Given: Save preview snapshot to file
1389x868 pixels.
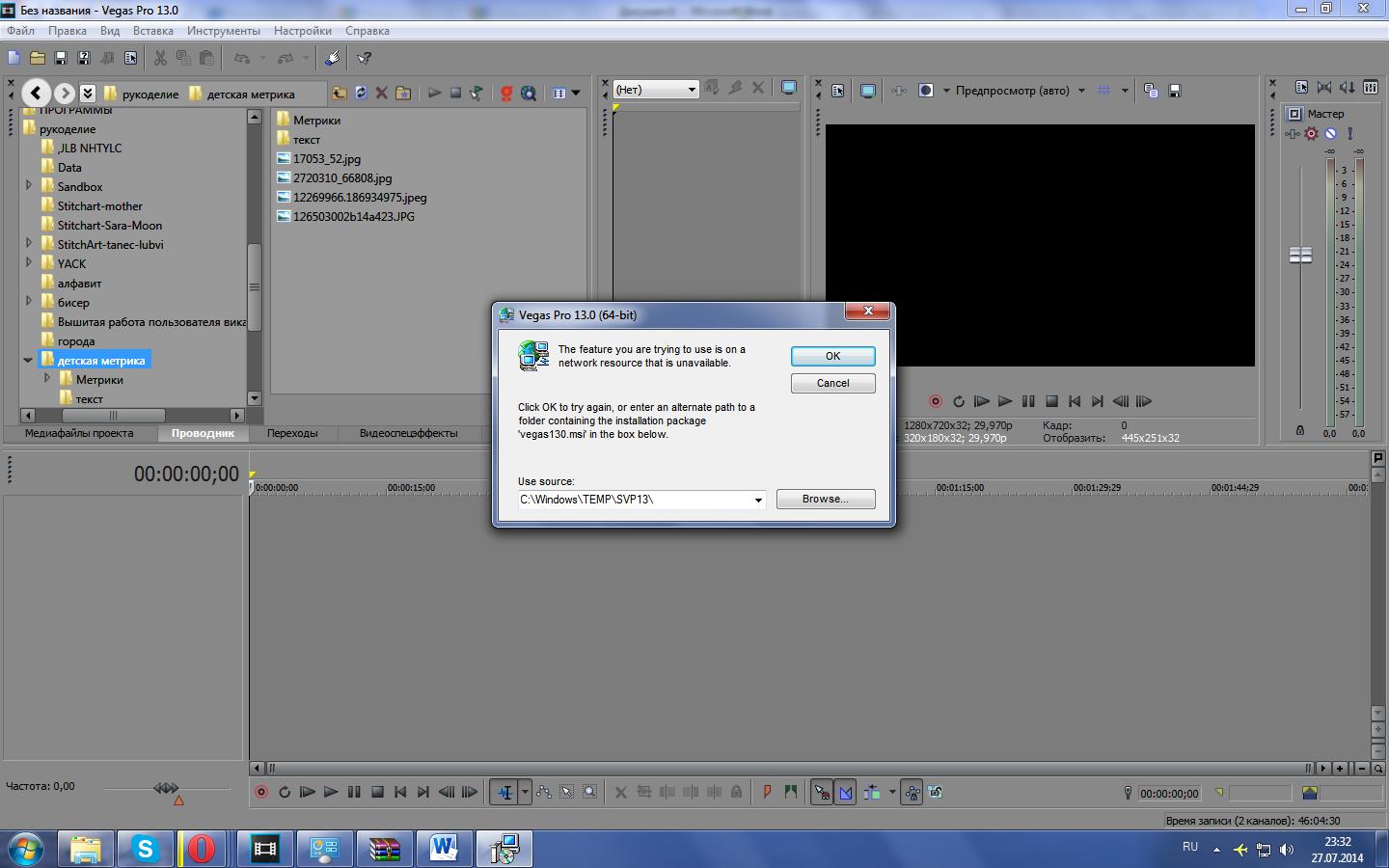Looking at the screenshot, I should 1175,91.
